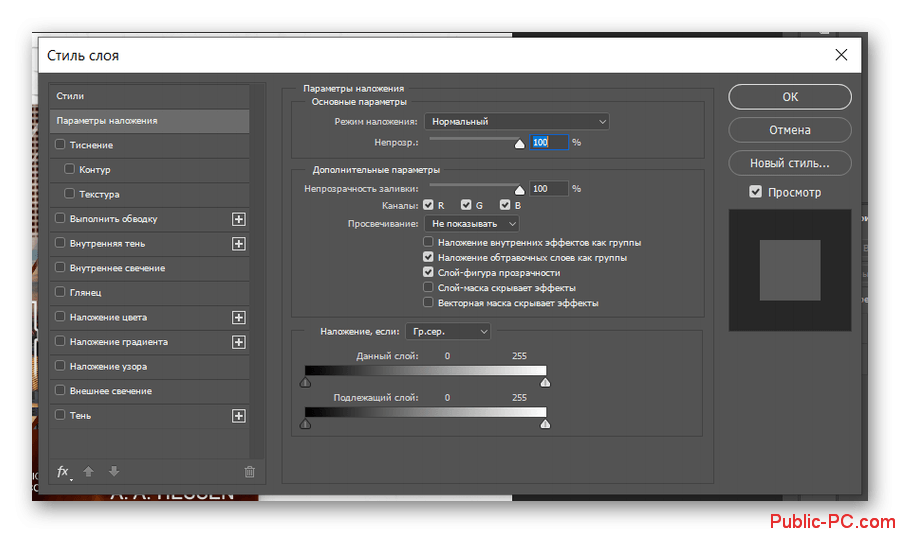Check Векторная маска скрывает эффекты

tap(428, 302)
